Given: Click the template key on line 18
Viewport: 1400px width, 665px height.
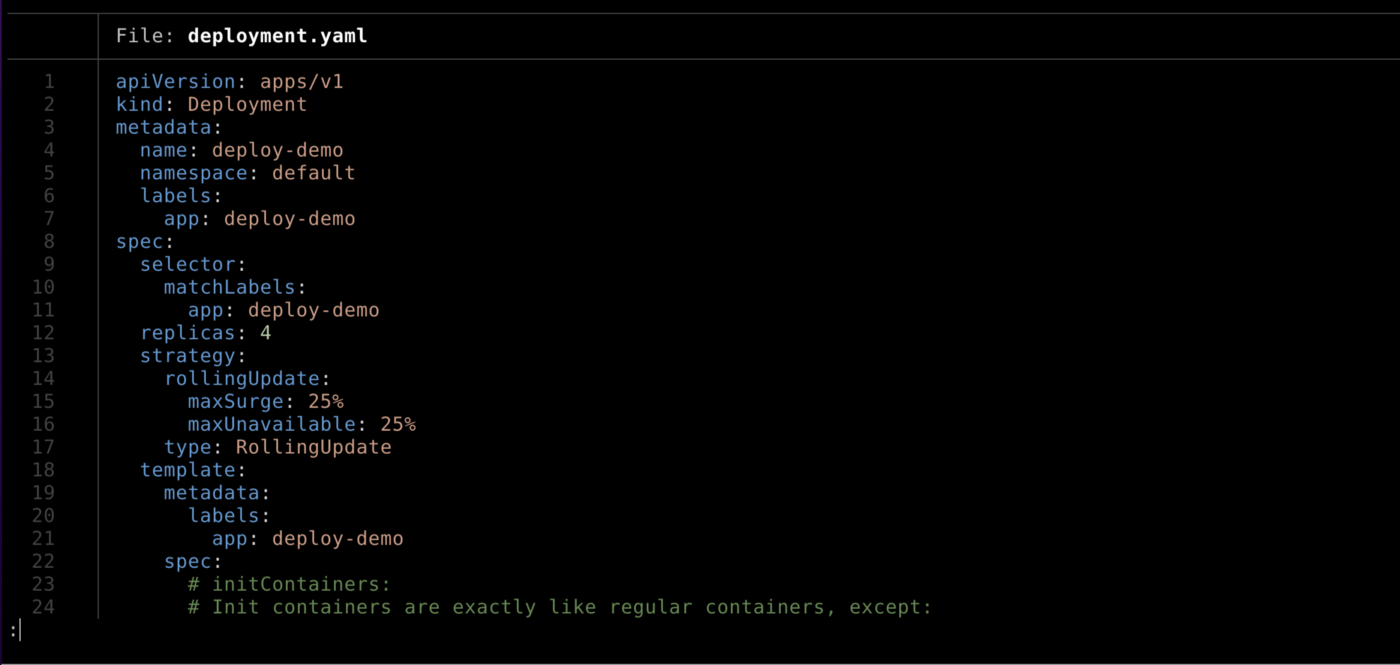Looking at the screenshot, I should (188, 470).
